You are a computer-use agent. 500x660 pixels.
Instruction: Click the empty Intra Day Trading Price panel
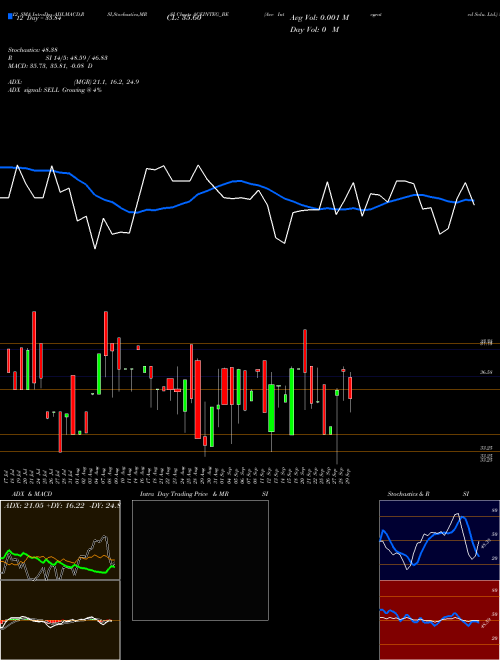pos(200,560)
